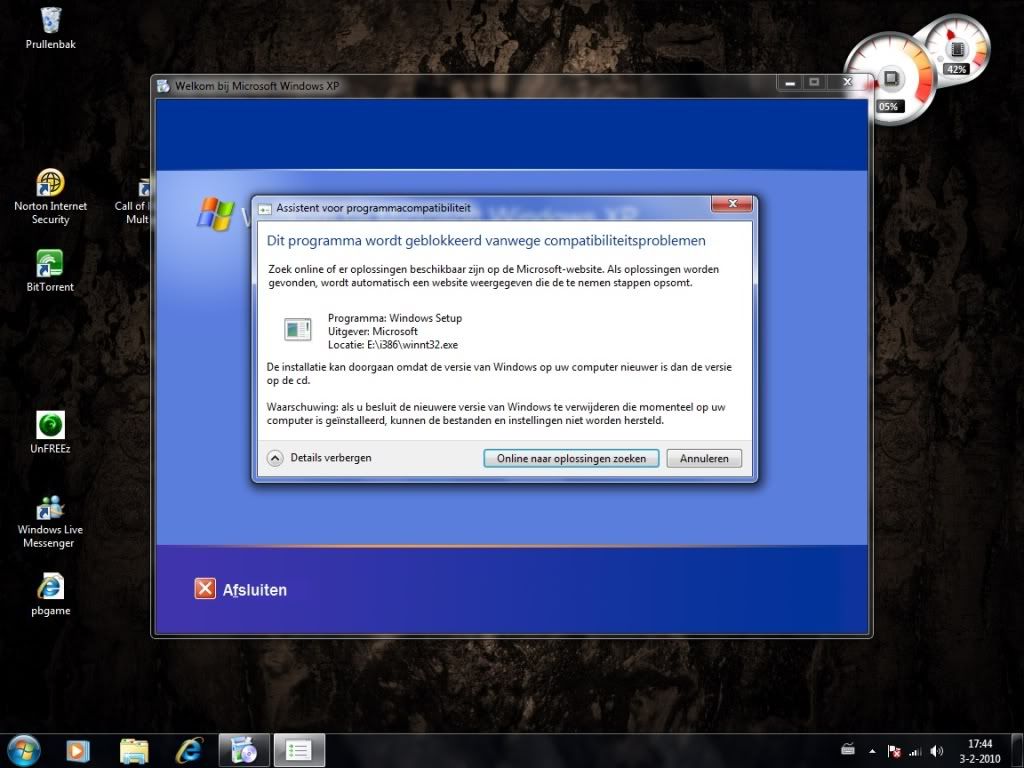Viewport: 1024px width, 768px height.
Task: Click the text 'Uitgever: Microsoft'
Action: tap(372, 331)
